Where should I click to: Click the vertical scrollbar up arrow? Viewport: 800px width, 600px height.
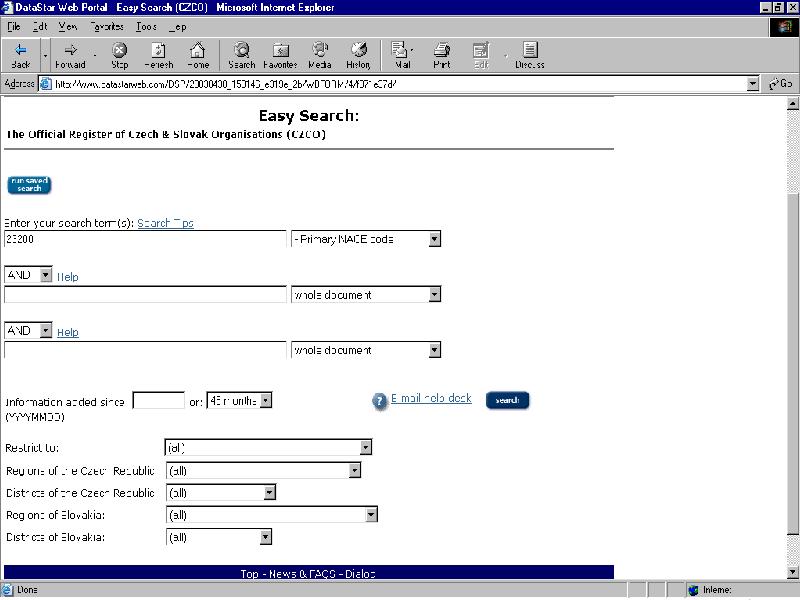click(x=792, y=104)
